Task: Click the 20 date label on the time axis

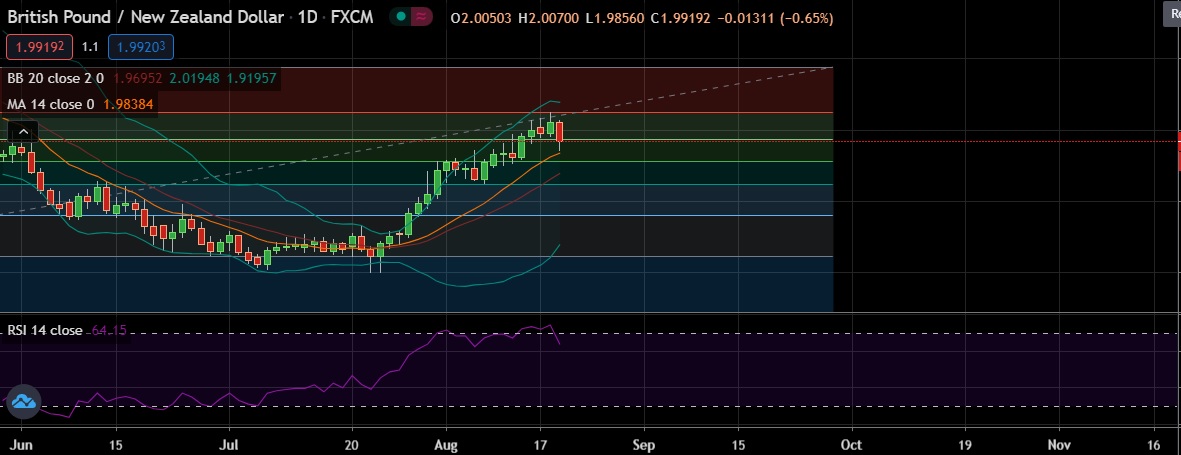Action: coord(352,445)
